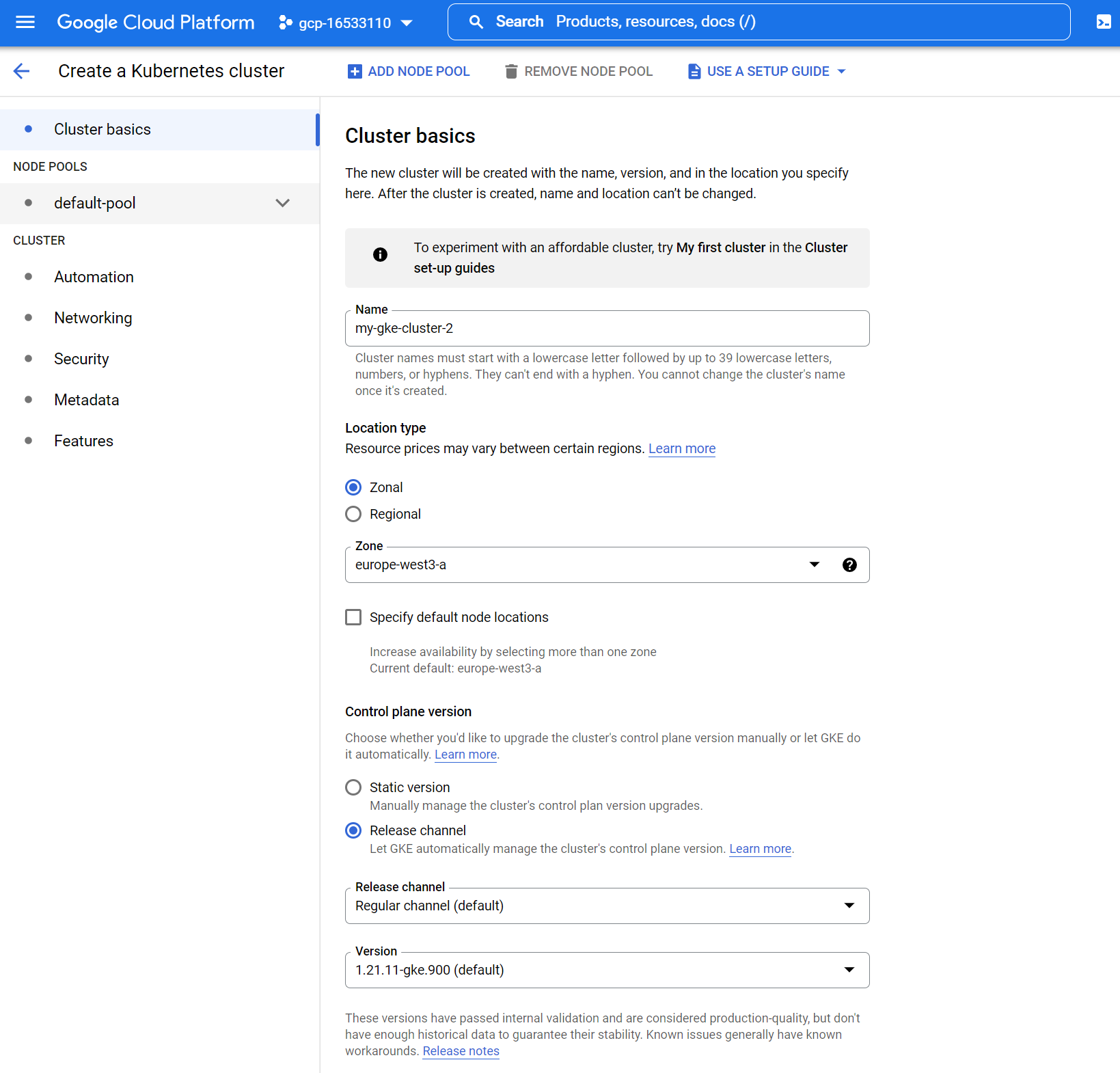Click REMOVE NODE POOL button
The width and height of the screenshot is (1120, 1073).
pyautogui.click(x=579, y=71)
